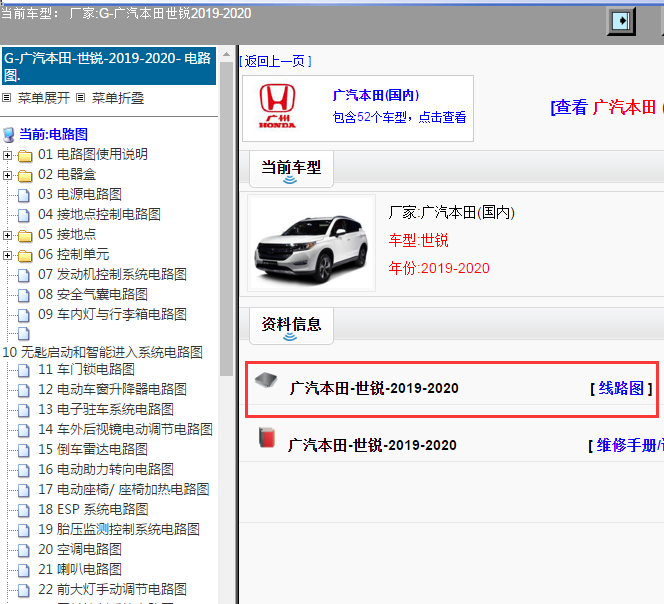Click page icon of 08 安全气囊电路图

coord(24,295)
